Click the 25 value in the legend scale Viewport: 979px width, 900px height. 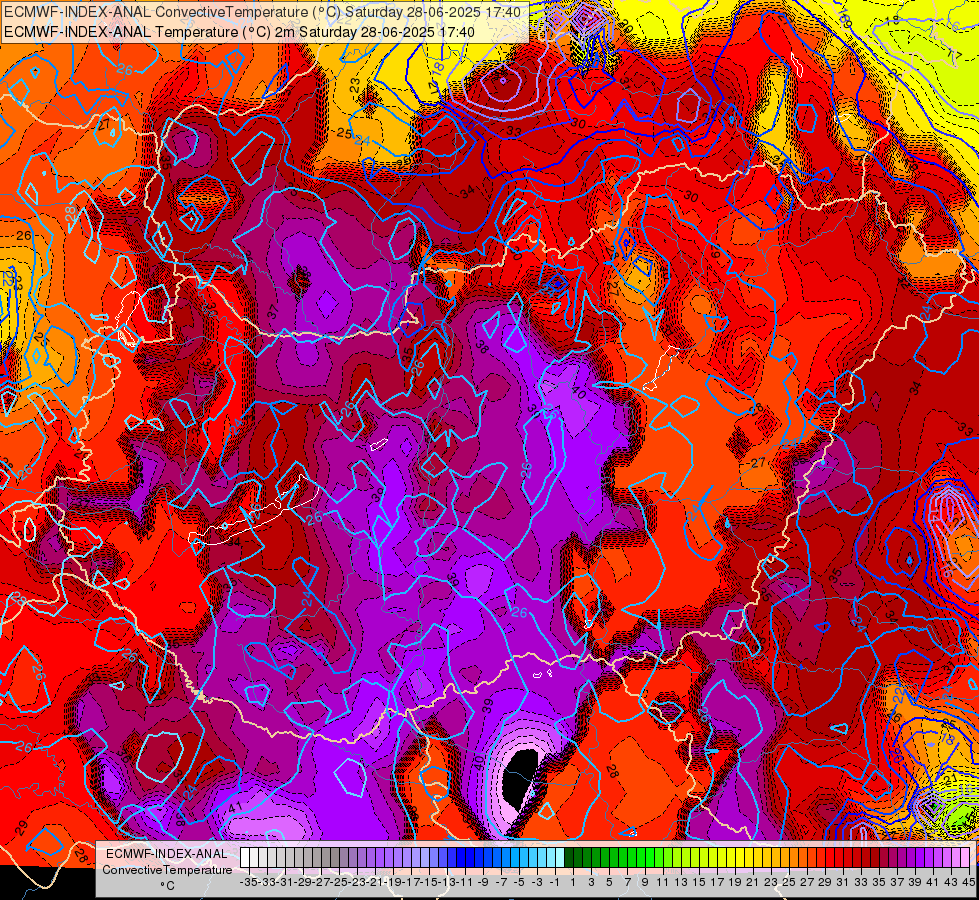789,883
